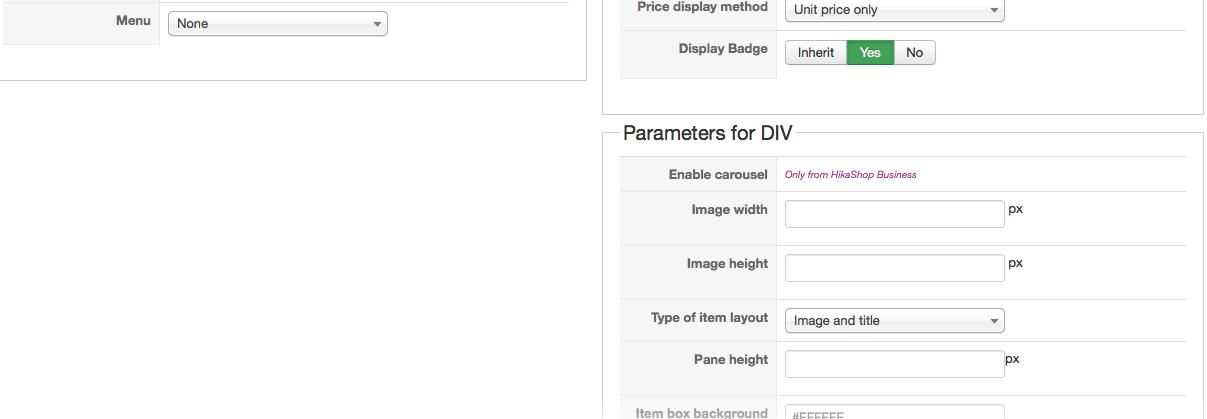Click into the Image height text box

[894, 268]
